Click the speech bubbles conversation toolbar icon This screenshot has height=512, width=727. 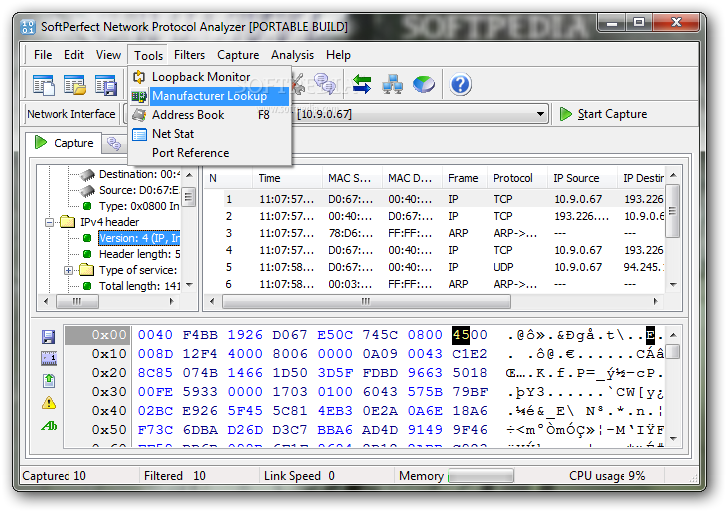[x=325, y=84]
